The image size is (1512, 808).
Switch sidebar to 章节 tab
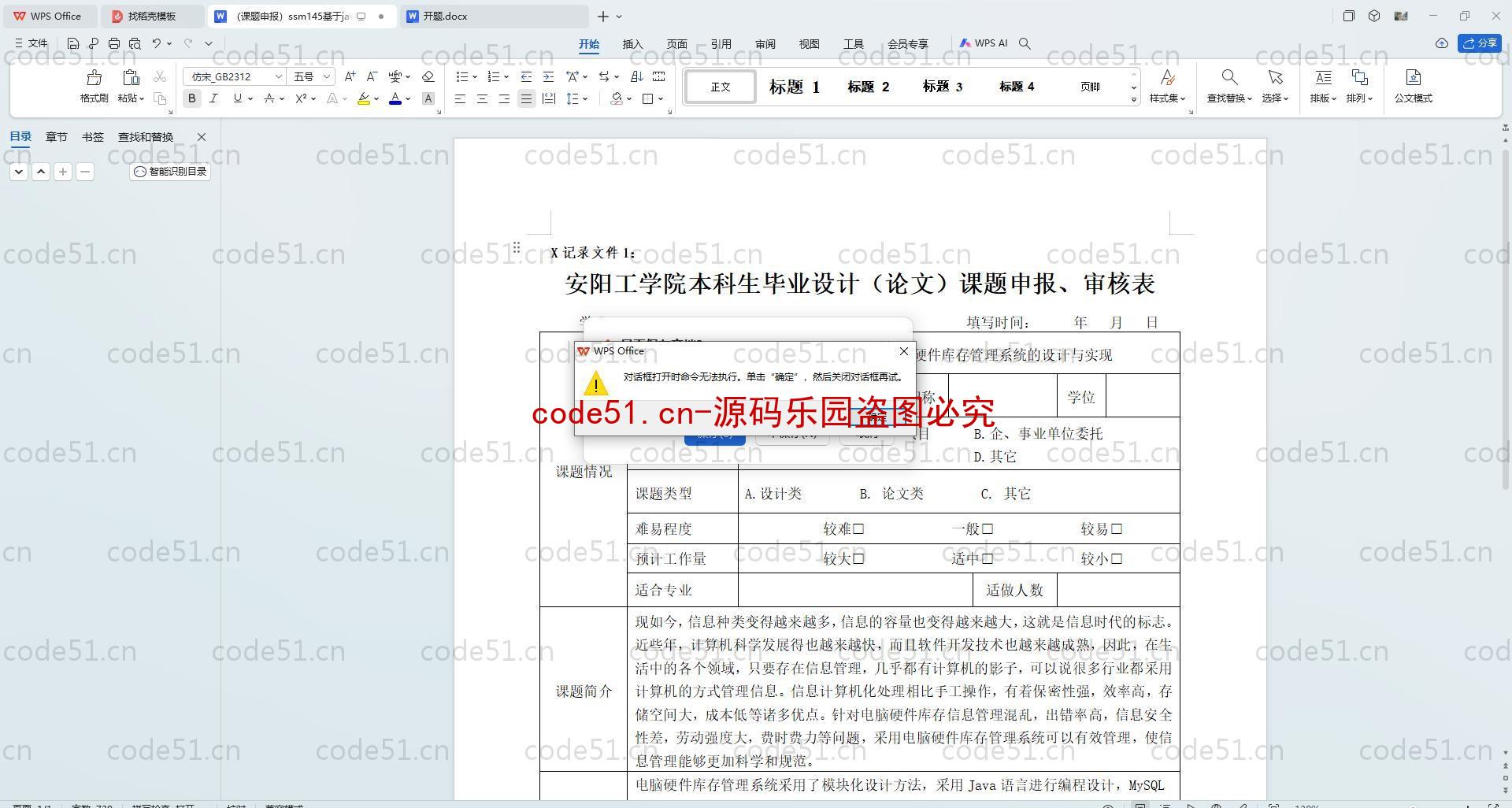click(56, 136)
